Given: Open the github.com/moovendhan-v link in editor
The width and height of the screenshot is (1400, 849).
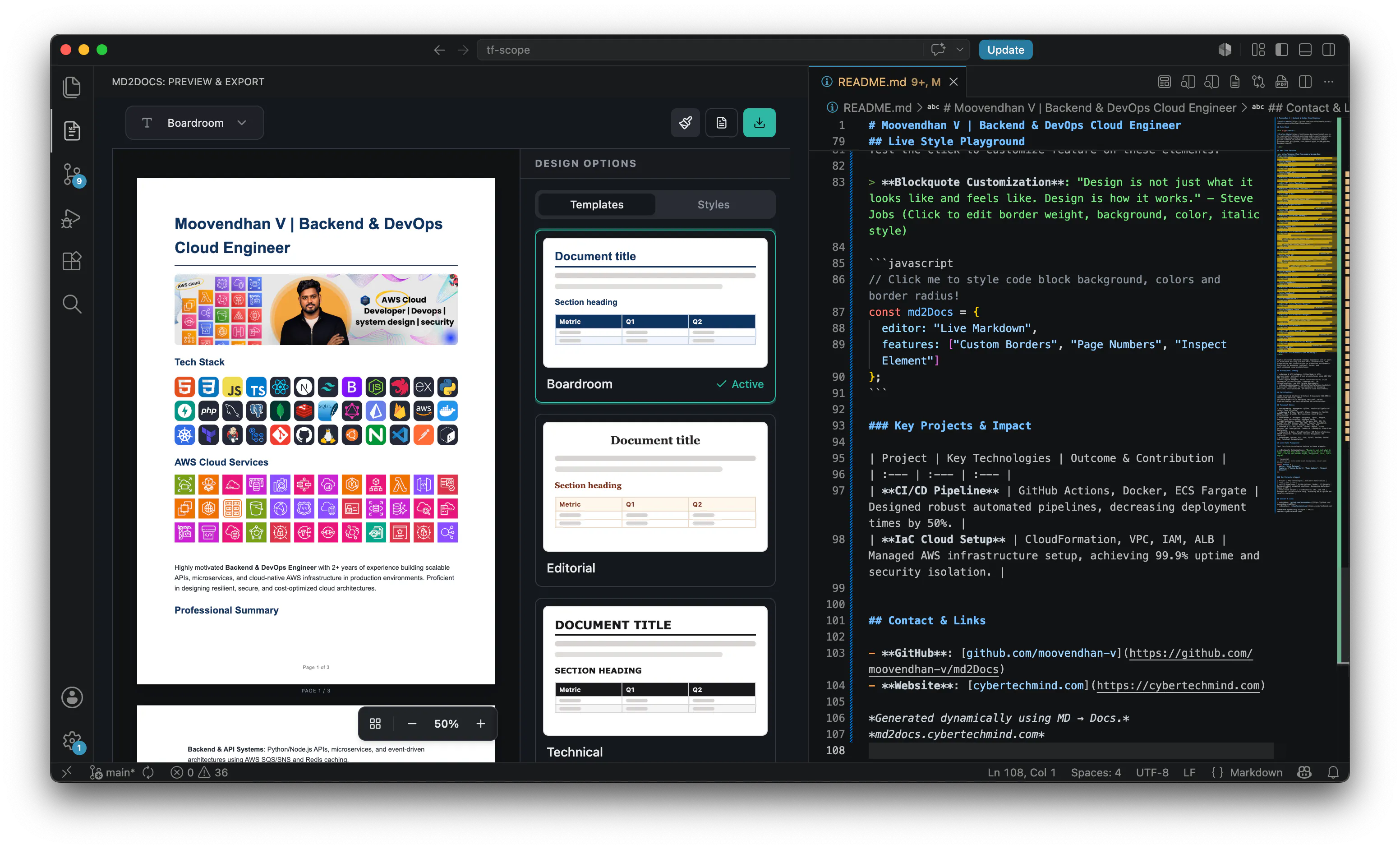Looking at the screenshot, I should (1041, 653).
